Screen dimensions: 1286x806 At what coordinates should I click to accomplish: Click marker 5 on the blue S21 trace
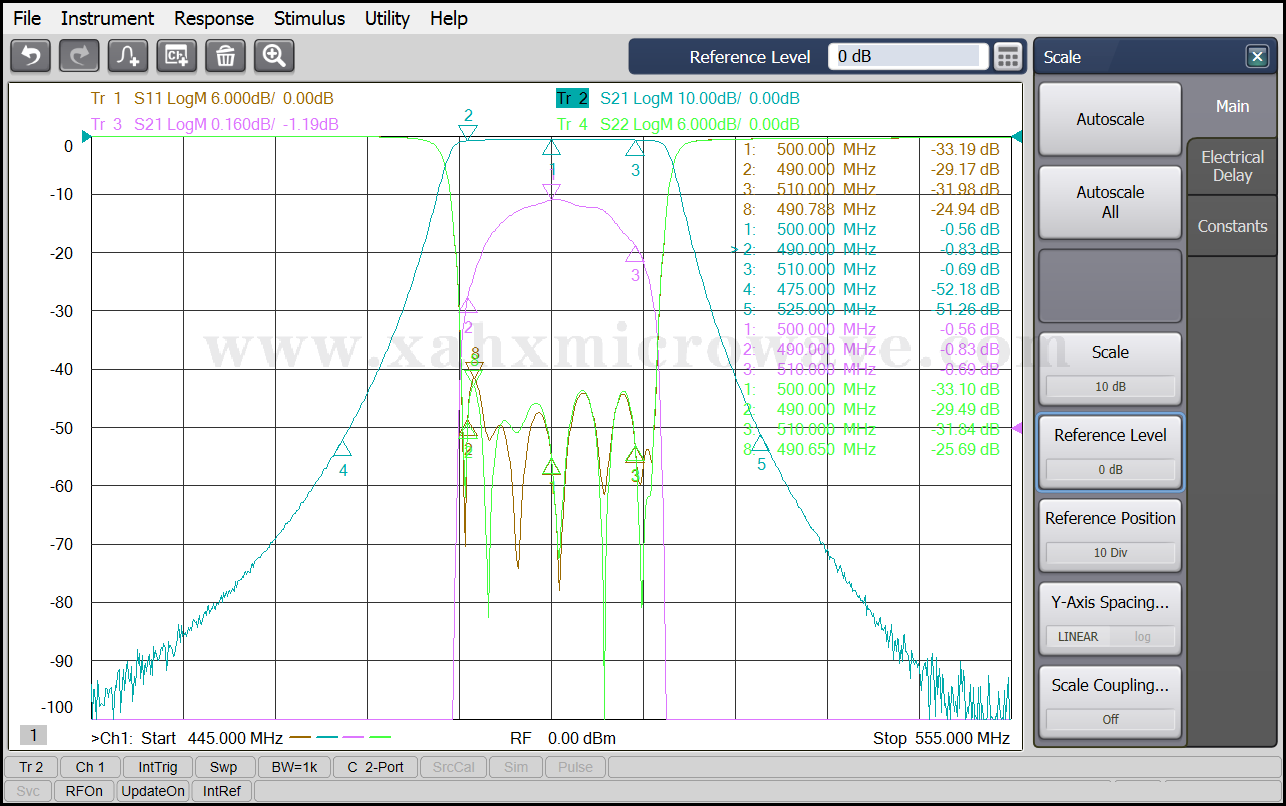click(761, 444)
